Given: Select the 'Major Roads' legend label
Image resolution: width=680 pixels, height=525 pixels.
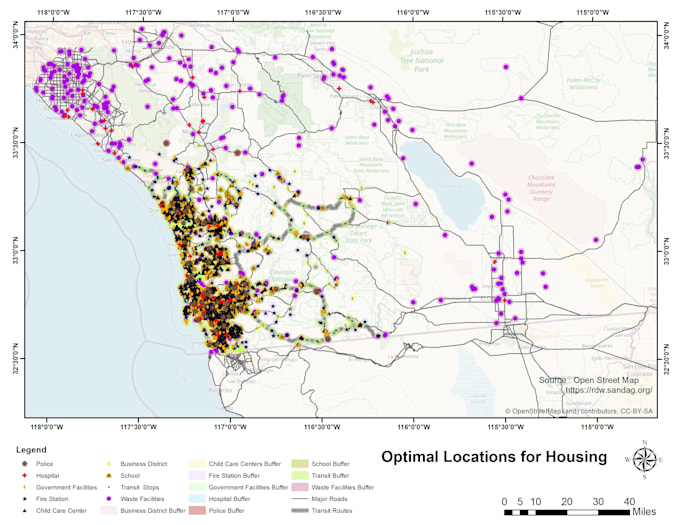Looking at the screenshot, I should tap(329, 499).
